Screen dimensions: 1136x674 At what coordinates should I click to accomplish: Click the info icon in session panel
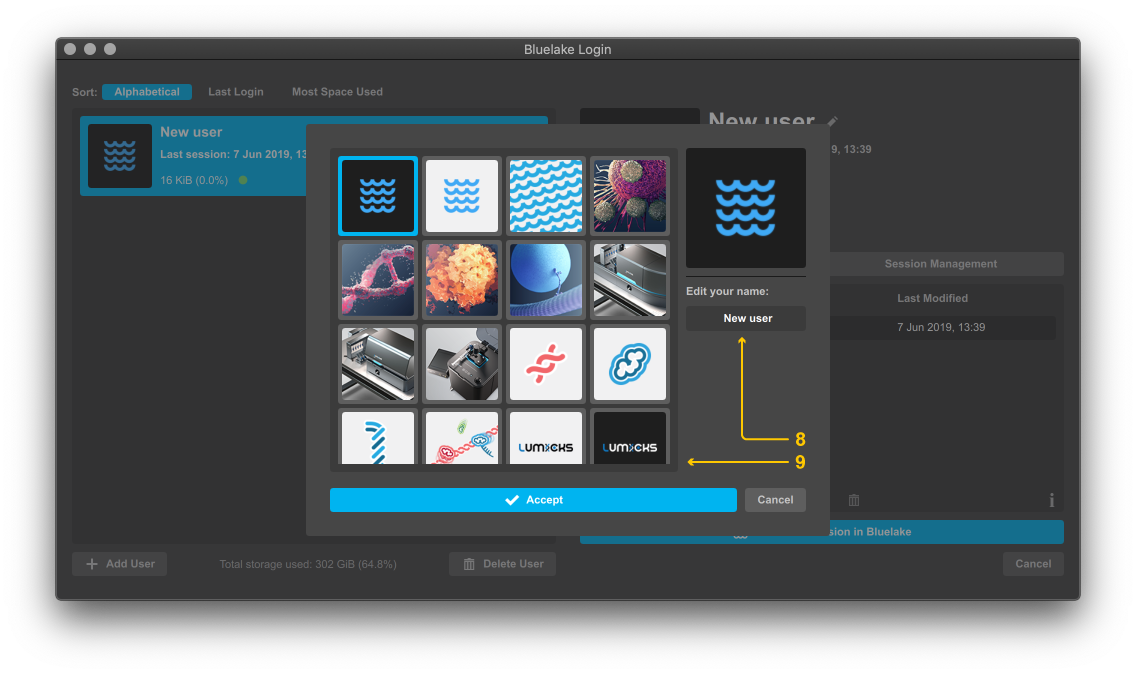pos(1051,501)
